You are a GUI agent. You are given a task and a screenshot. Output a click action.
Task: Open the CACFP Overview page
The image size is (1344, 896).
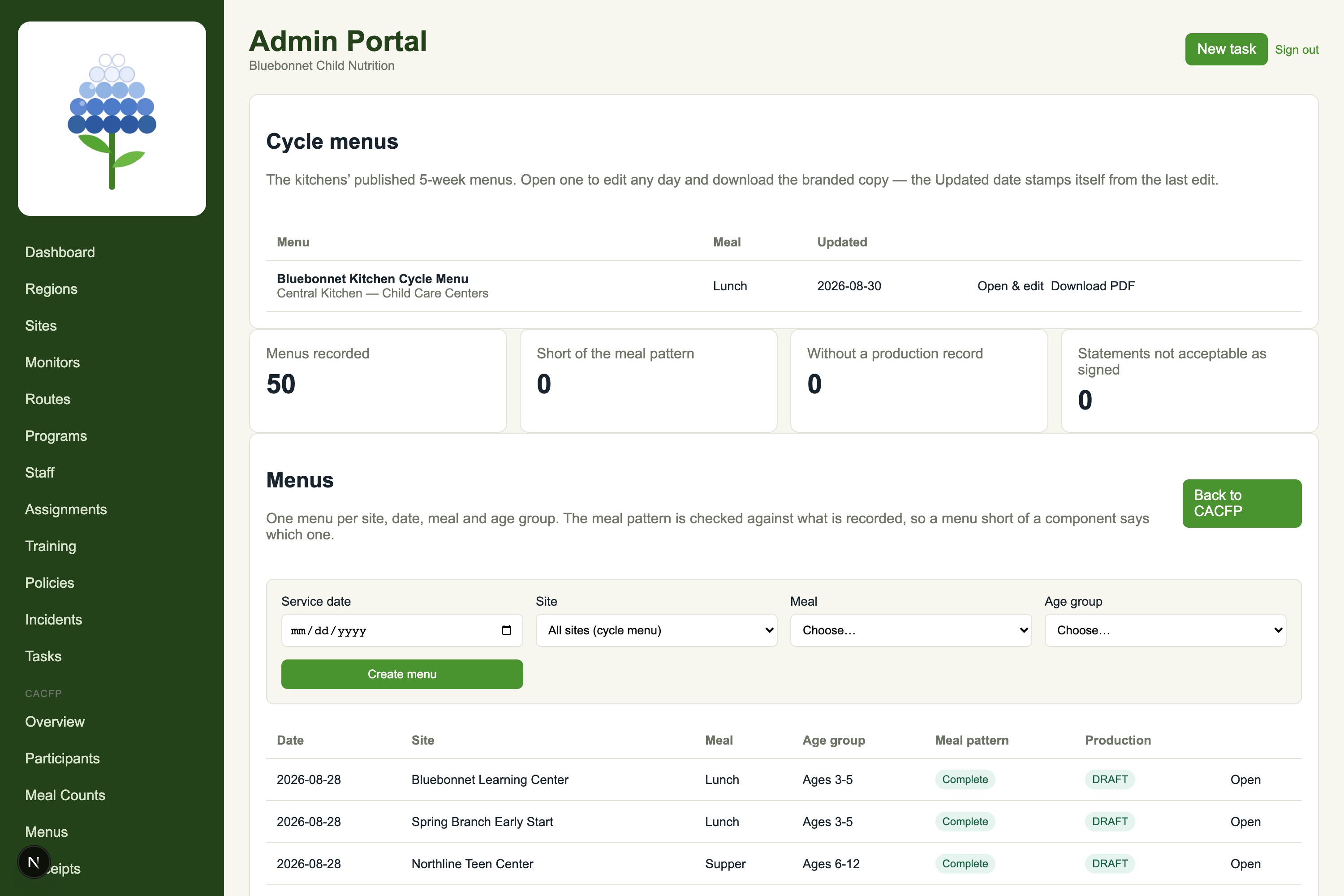[55, 721]
